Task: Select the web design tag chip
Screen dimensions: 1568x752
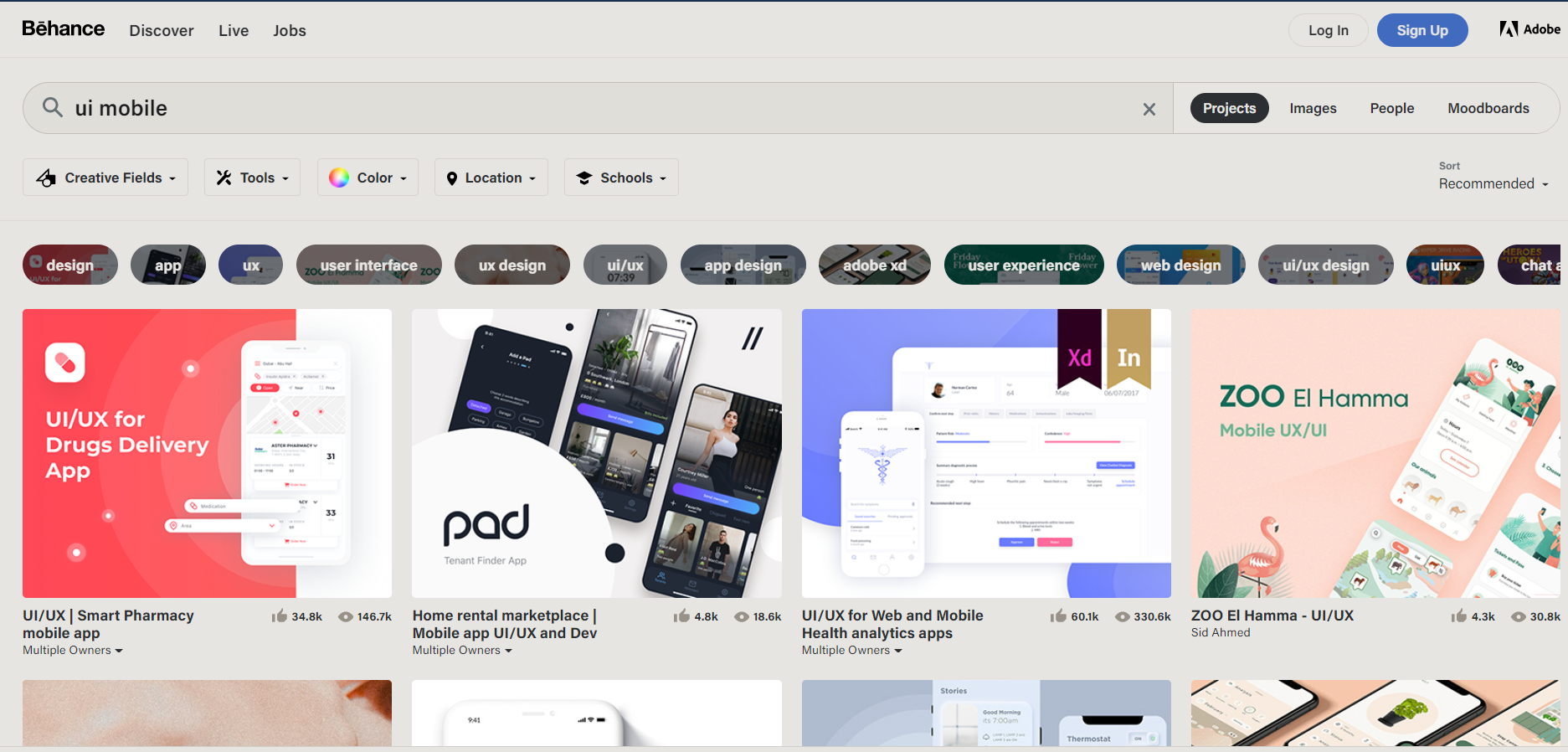Action: pyautogui.click(x=1181, y=265)
